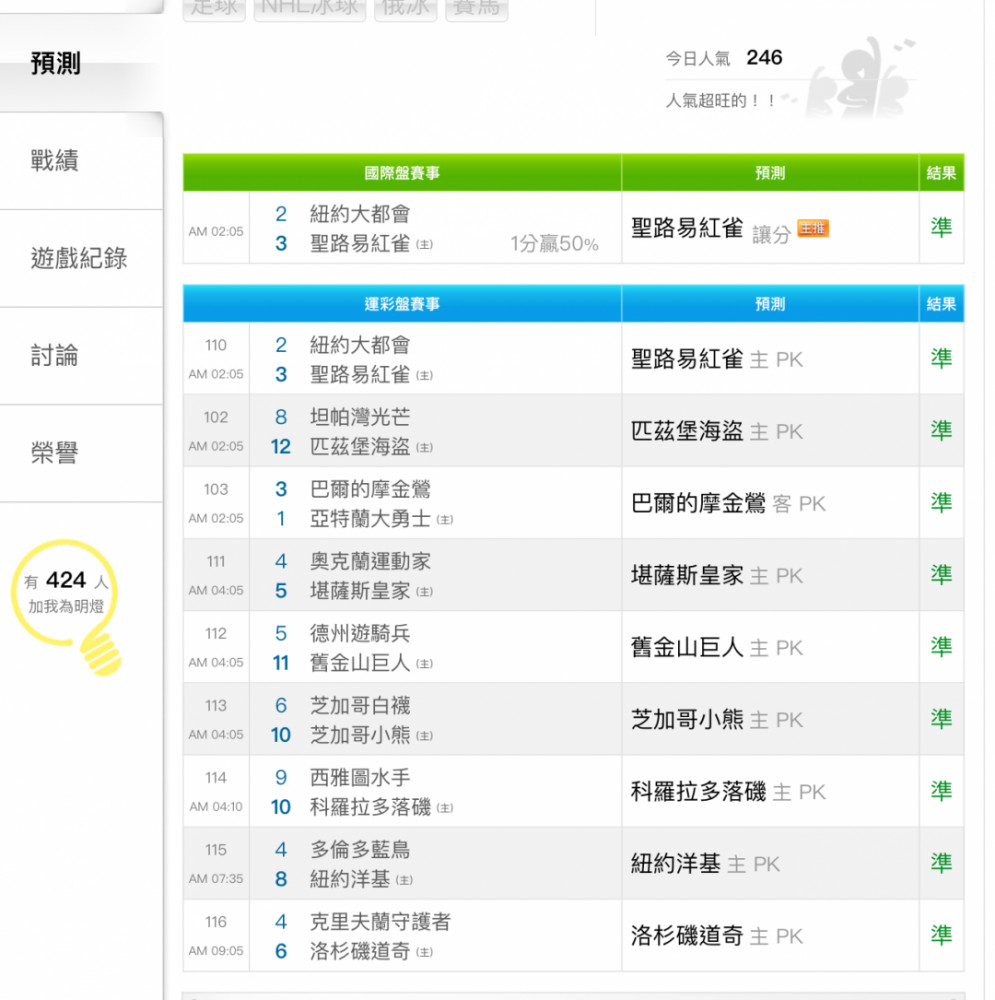This screenshot has height=1000, width=995.
Task: Click the 結果 column header in blue table
Action: [x=941, y=304]
